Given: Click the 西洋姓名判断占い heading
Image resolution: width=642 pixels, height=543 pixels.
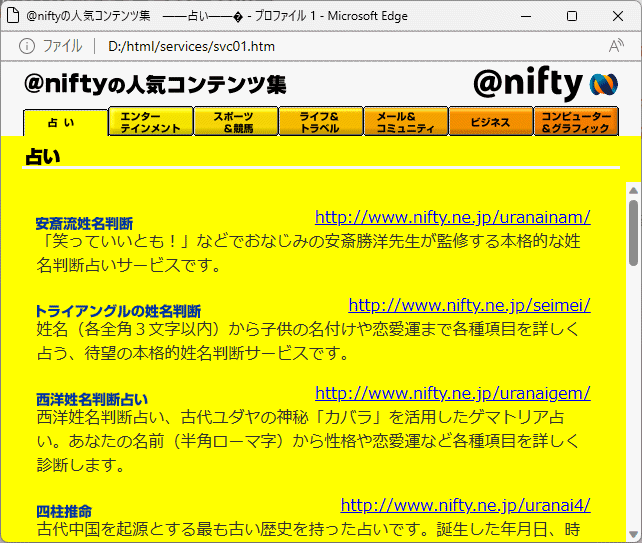Looking at the screenshot, I should (x=92, y=399).
